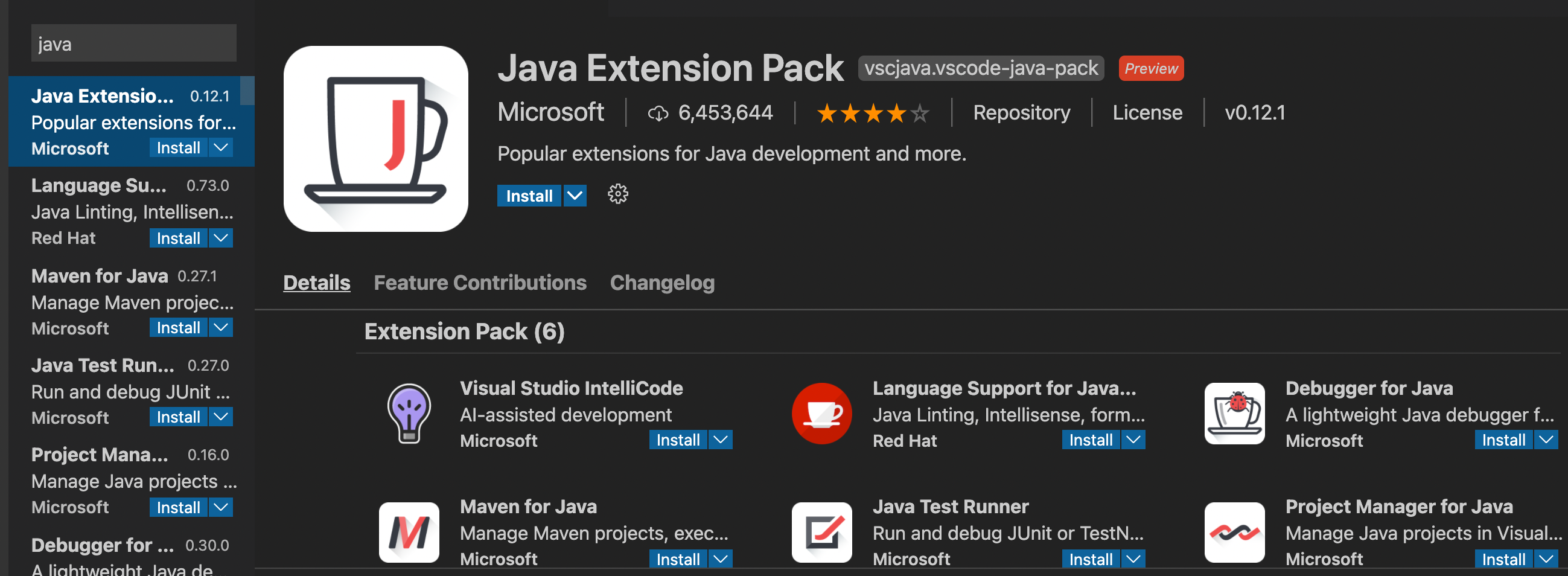Open install dropdown on Language Support for Java card
The width and height of the screenshot is (1568, 576).
[x=1133, y=440]
